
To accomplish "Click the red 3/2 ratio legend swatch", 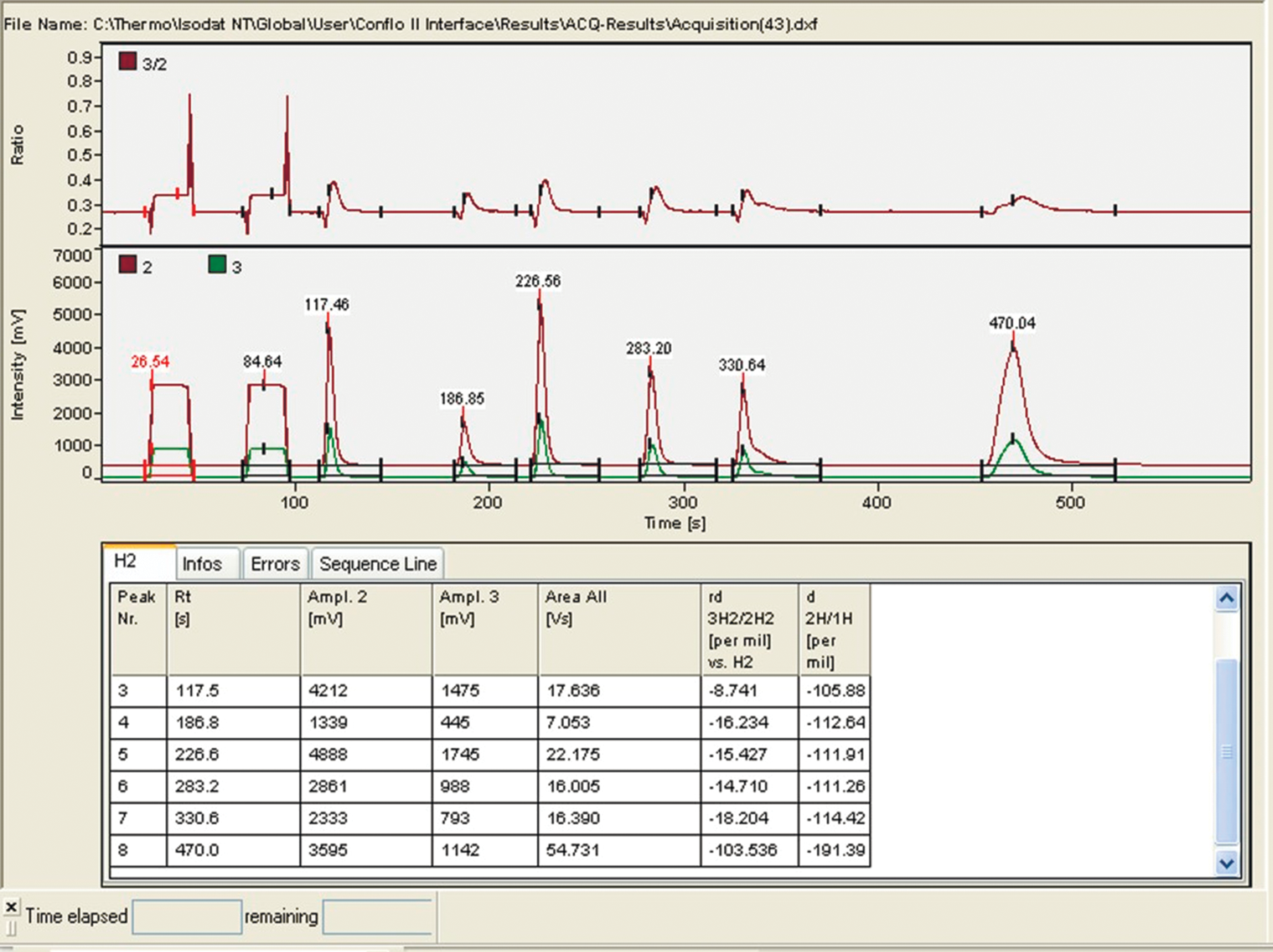I will tap(127, 62).
